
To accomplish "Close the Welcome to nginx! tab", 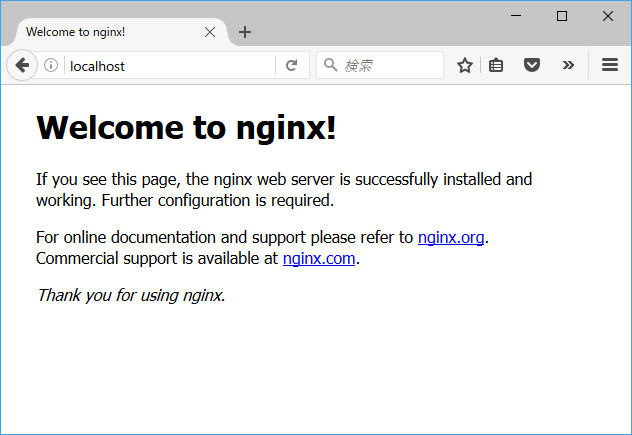I will point(210,32).
